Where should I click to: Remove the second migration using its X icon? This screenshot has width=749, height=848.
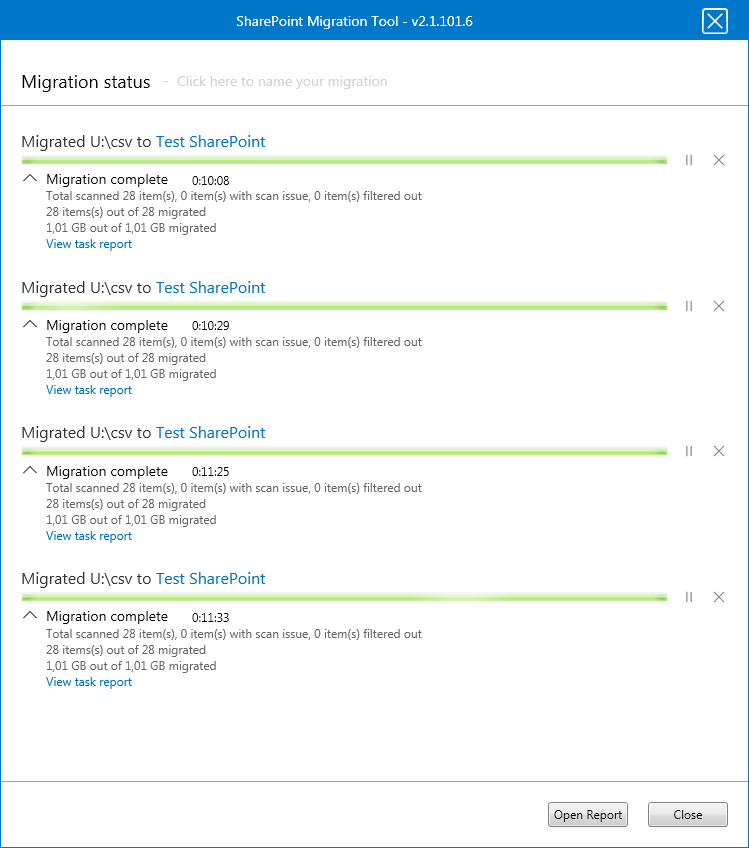pos(719,306)
